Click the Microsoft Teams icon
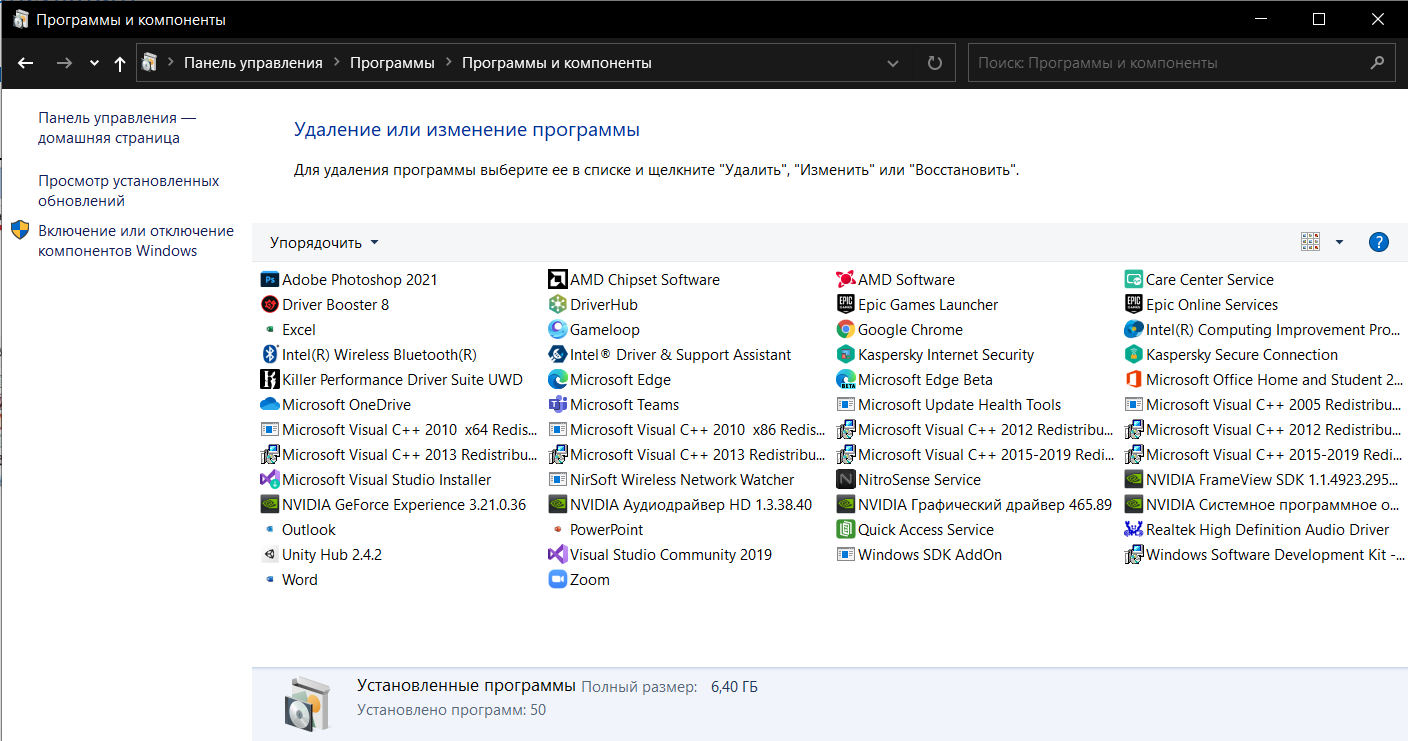Image resolution: width=1408 pixels, height=741 pixels. [x=557, y=405]
